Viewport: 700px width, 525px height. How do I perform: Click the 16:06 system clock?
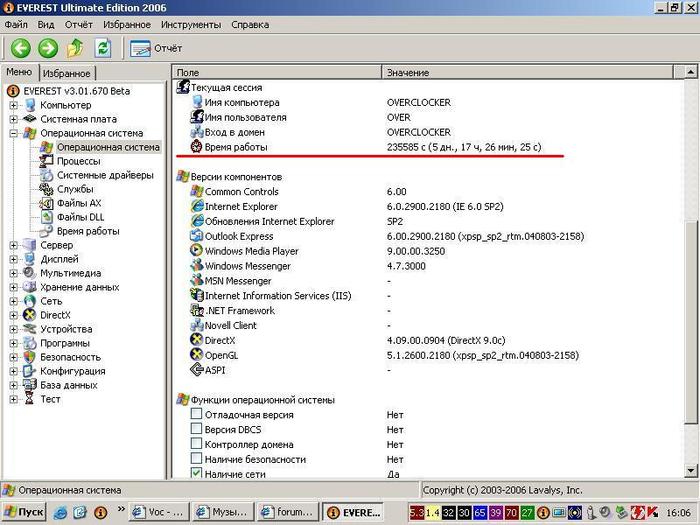click(679, 512)
